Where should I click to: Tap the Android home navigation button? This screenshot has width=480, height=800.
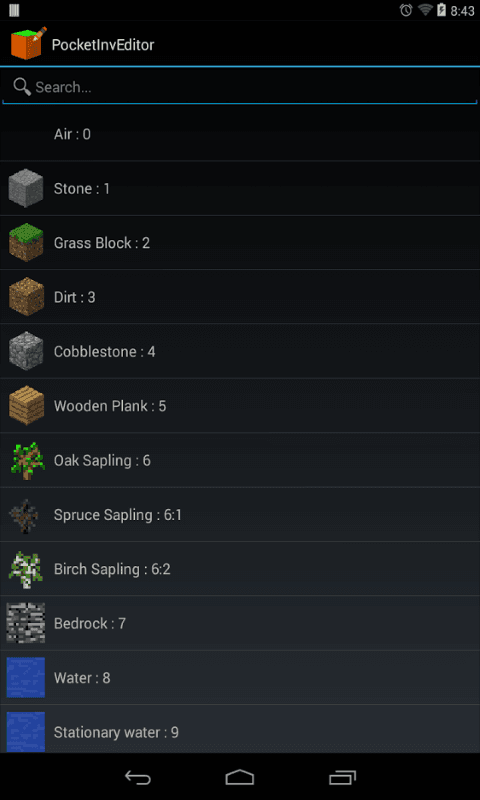[x=240, y=777]
